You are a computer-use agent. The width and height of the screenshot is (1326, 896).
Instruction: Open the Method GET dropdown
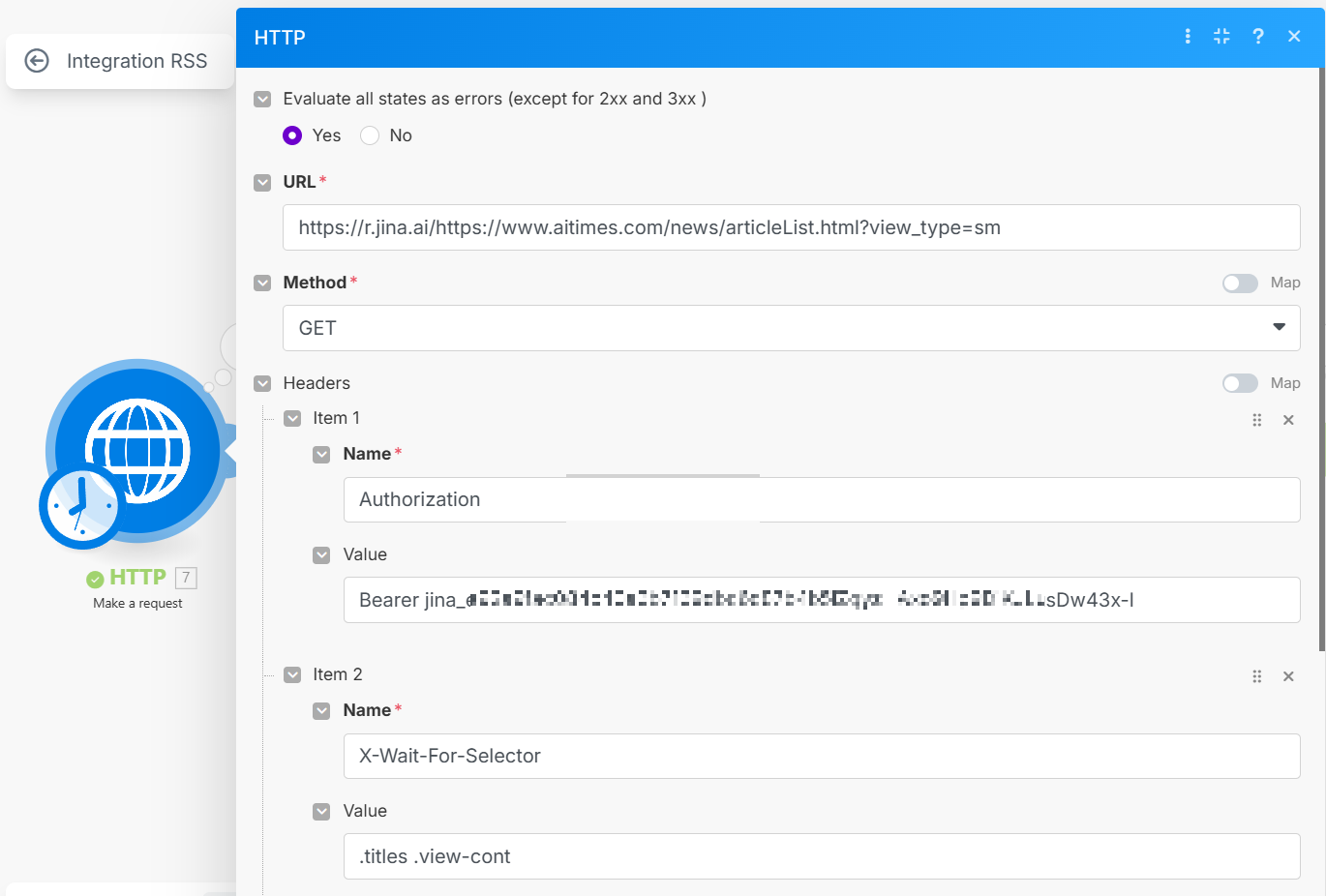792,328
